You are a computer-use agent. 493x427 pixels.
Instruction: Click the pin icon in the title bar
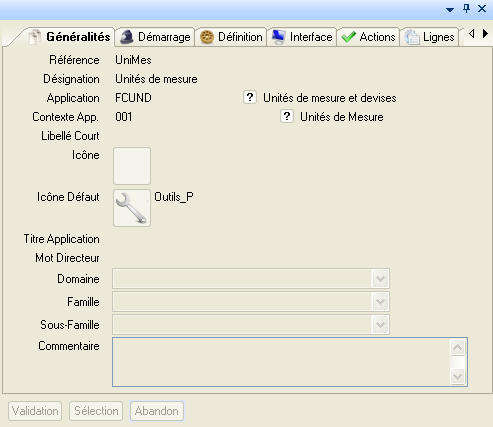click(x=466, y=9)
